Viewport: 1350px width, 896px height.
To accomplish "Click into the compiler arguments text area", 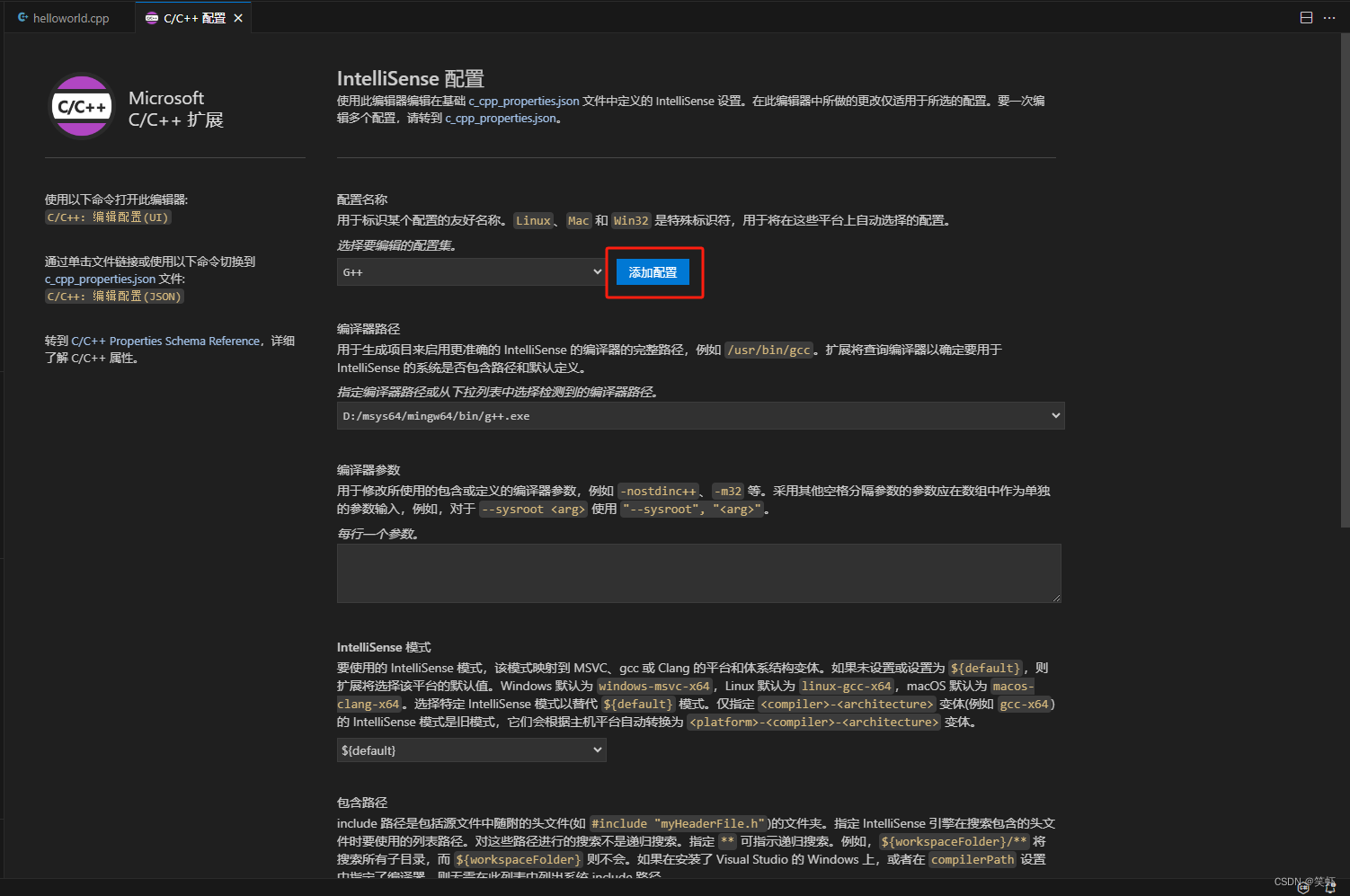I will point(698,572).
